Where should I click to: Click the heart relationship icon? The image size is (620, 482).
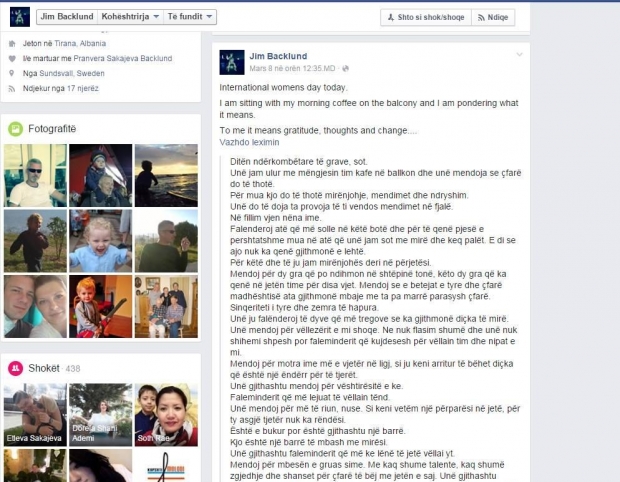(12, 59)
